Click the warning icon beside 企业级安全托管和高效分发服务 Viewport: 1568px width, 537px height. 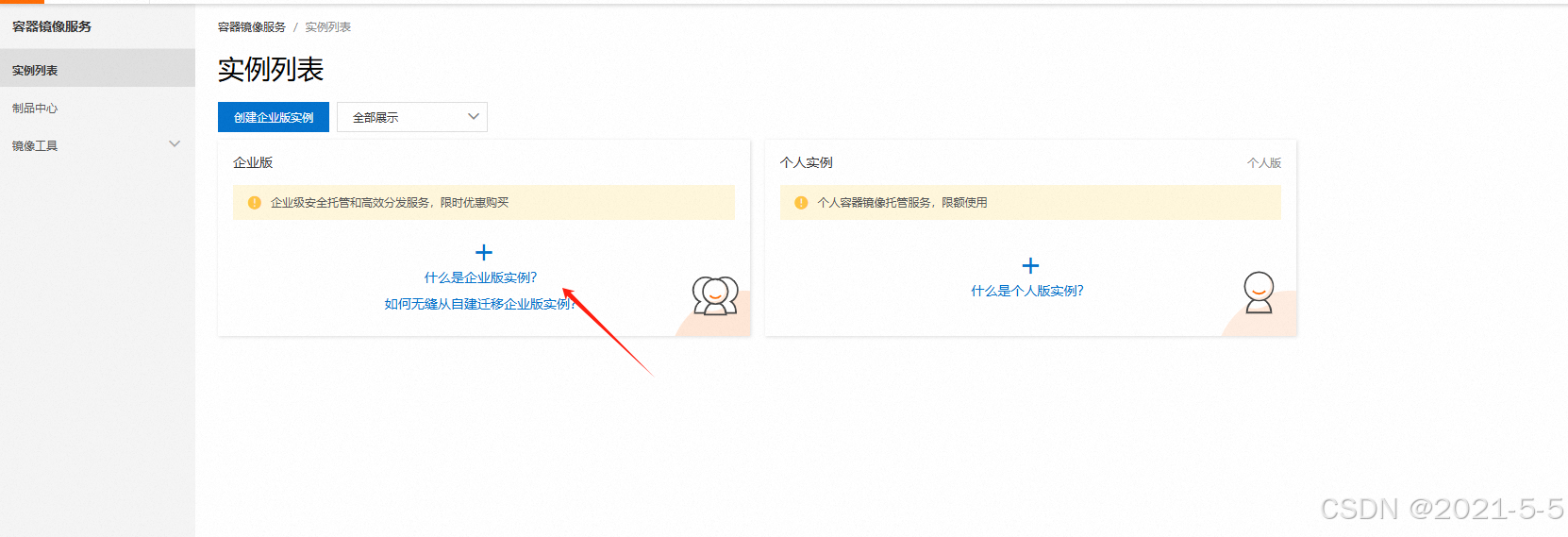coord(254,202)
